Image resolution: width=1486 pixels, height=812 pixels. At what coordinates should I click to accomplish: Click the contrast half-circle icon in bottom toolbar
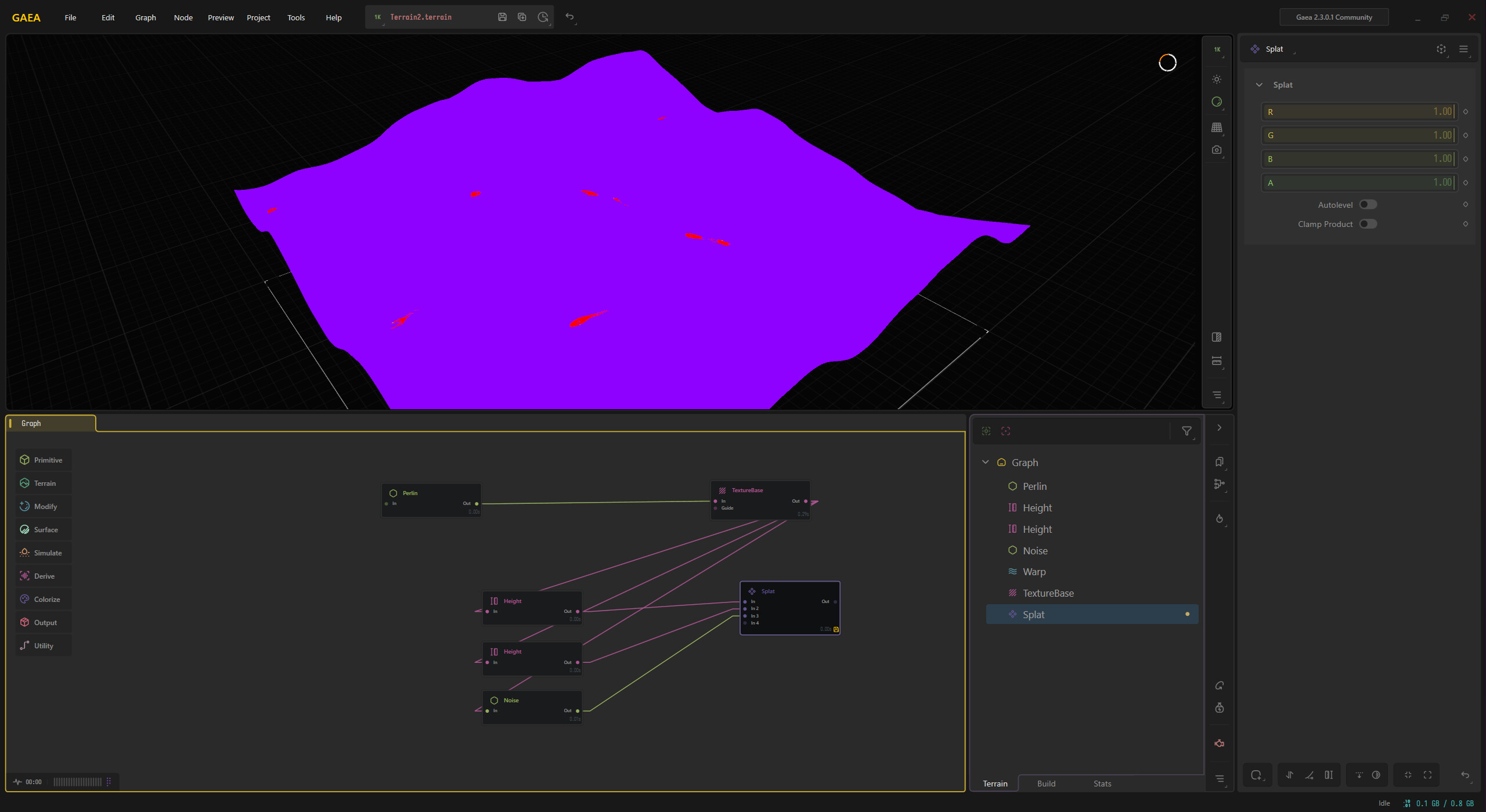point(1376,775)
